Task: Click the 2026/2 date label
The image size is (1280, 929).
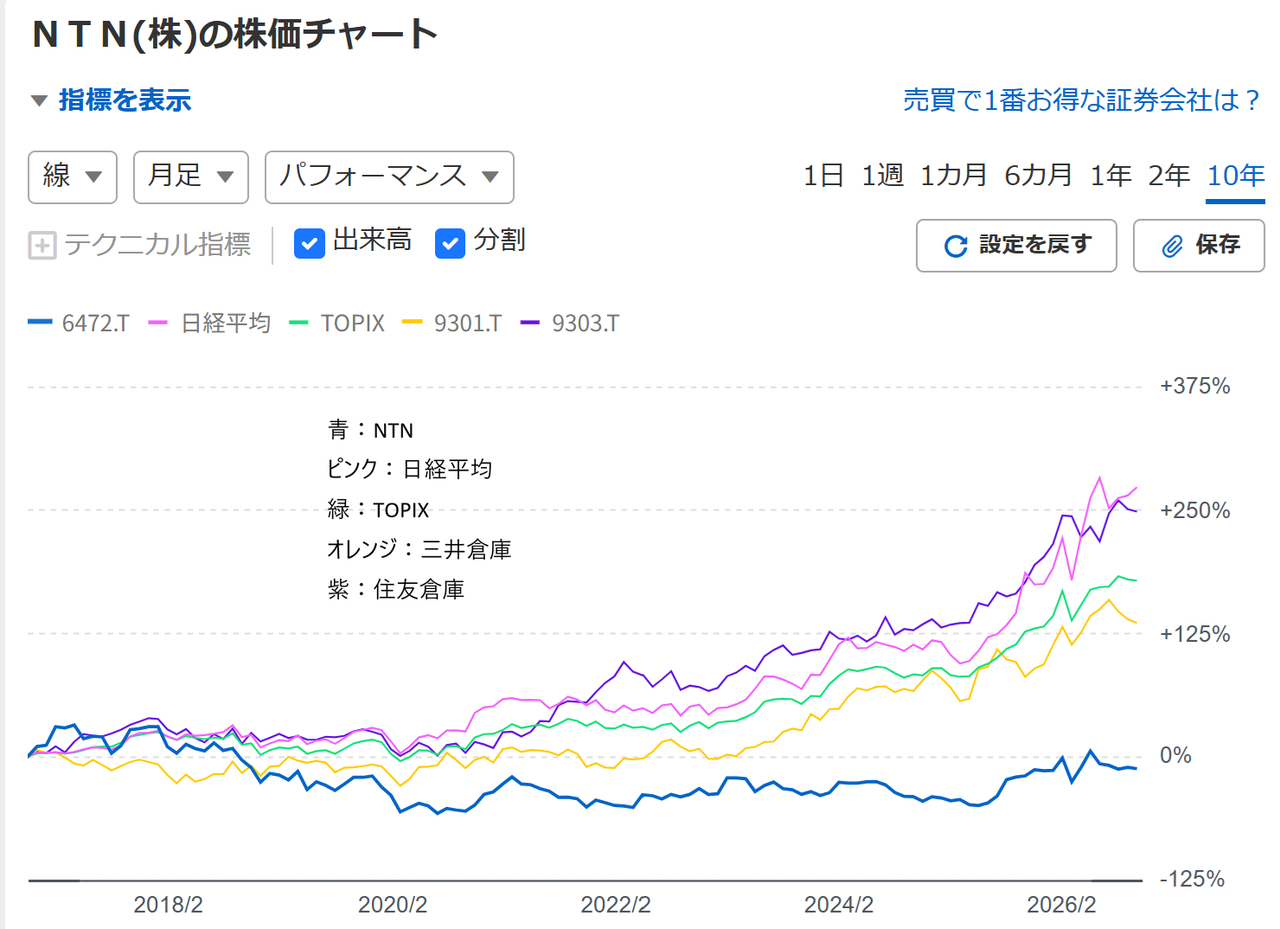Action: pos(1063,905)
